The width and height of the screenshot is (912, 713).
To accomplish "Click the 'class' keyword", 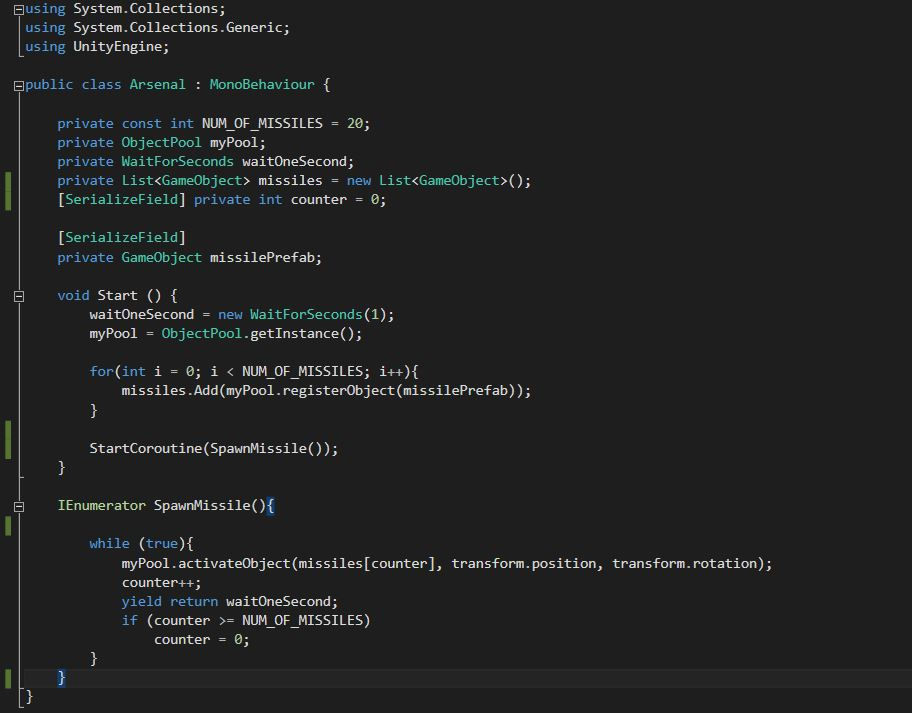I will click(x=101, y=84).
